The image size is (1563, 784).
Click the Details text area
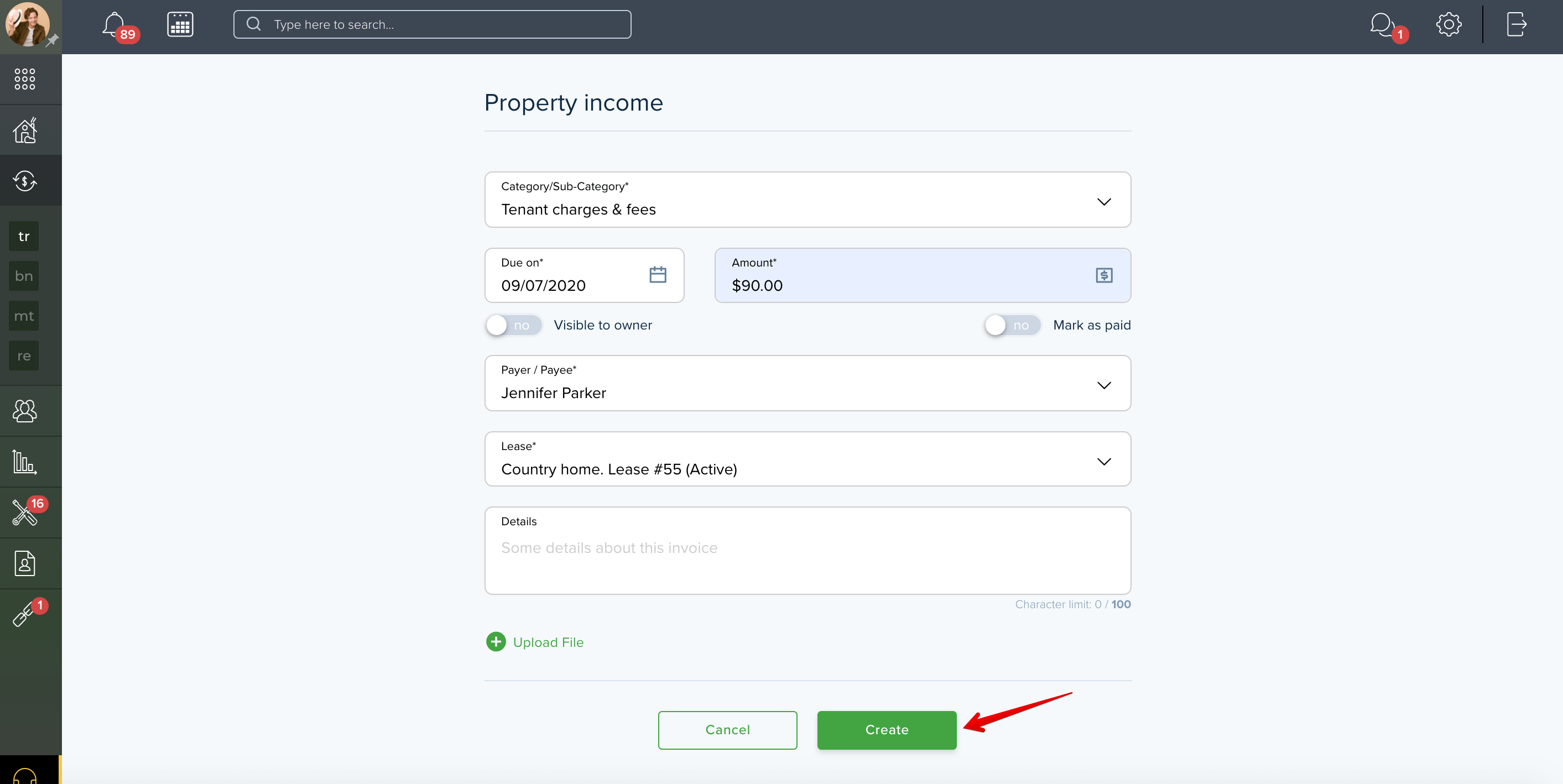[x=807, y=551]
